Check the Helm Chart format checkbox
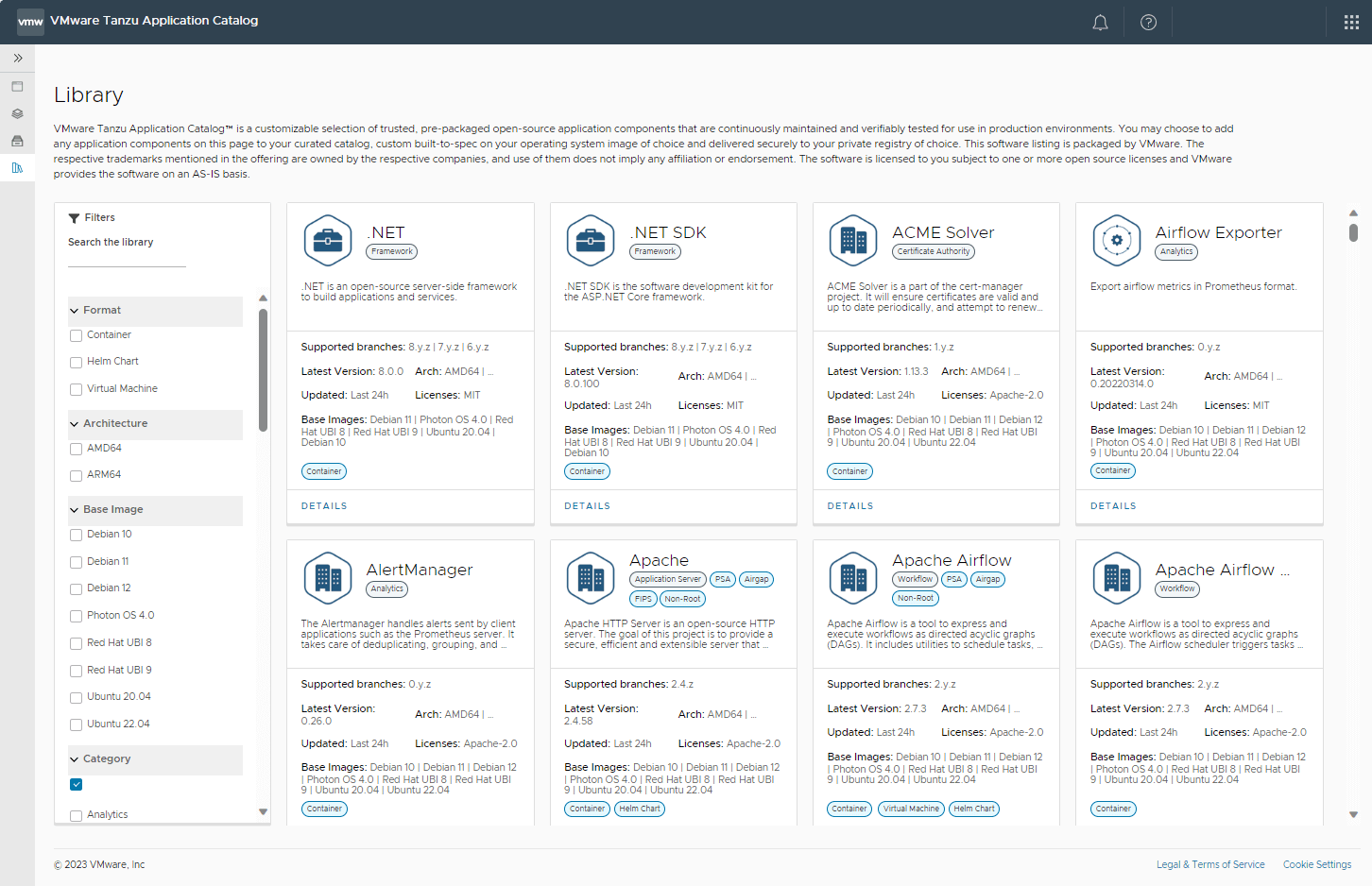 tap(76, 362)
